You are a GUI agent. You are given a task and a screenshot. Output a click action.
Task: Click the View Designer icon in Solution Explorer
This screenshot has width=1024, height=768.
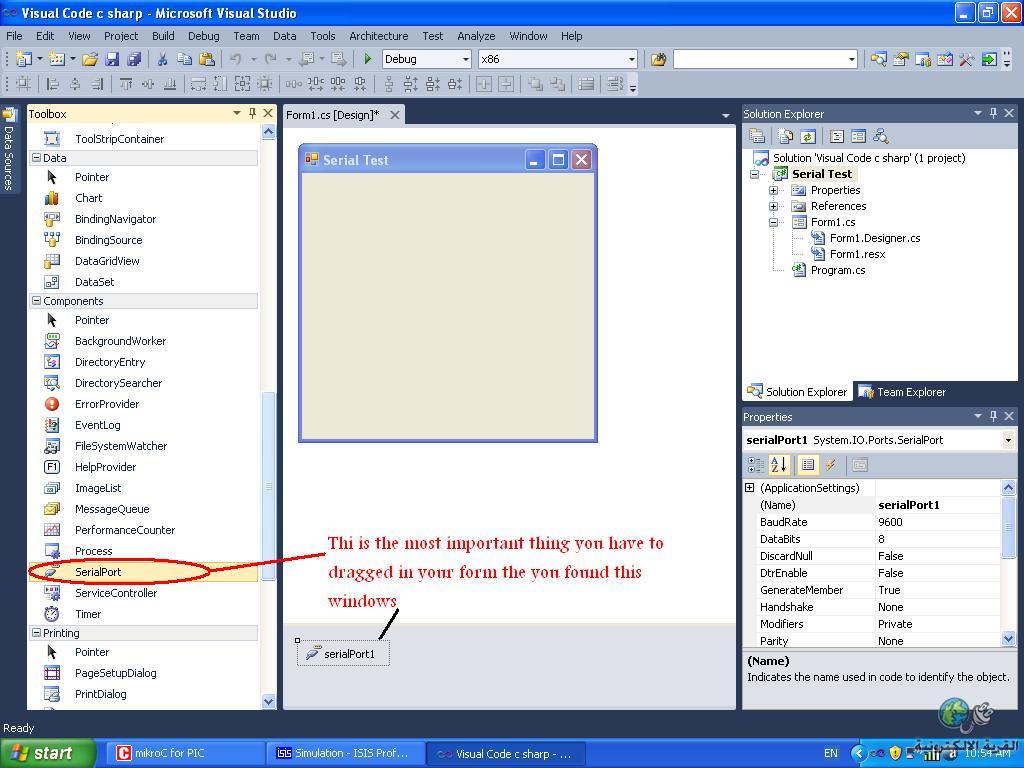tap(859, 136)
